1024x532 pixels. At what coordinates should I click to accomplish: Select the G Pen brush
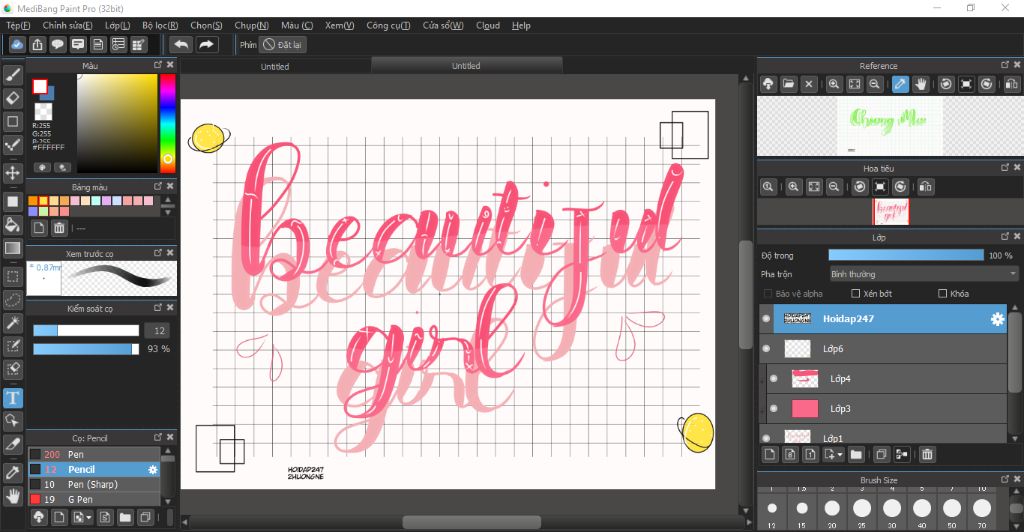coord(94,499)
